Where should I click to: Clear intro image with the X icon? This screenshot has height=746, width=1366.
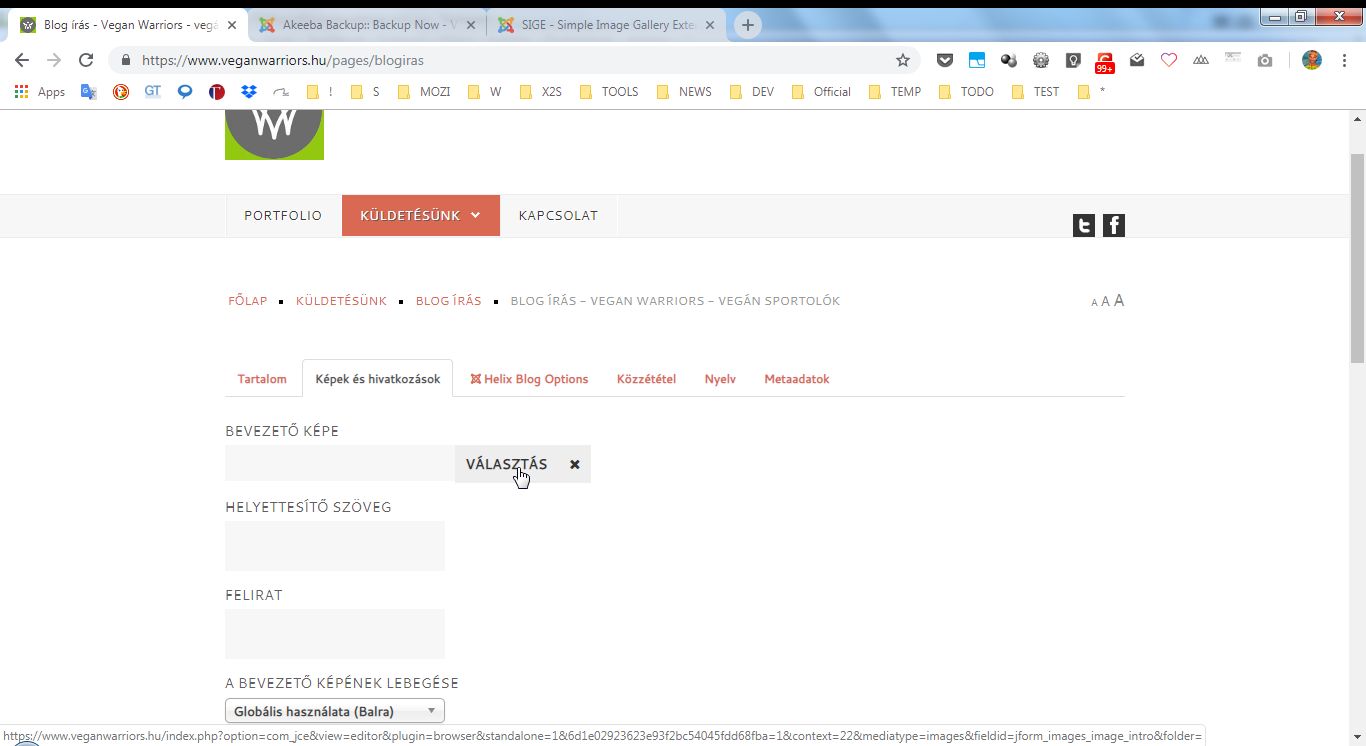tap(575, 465)
